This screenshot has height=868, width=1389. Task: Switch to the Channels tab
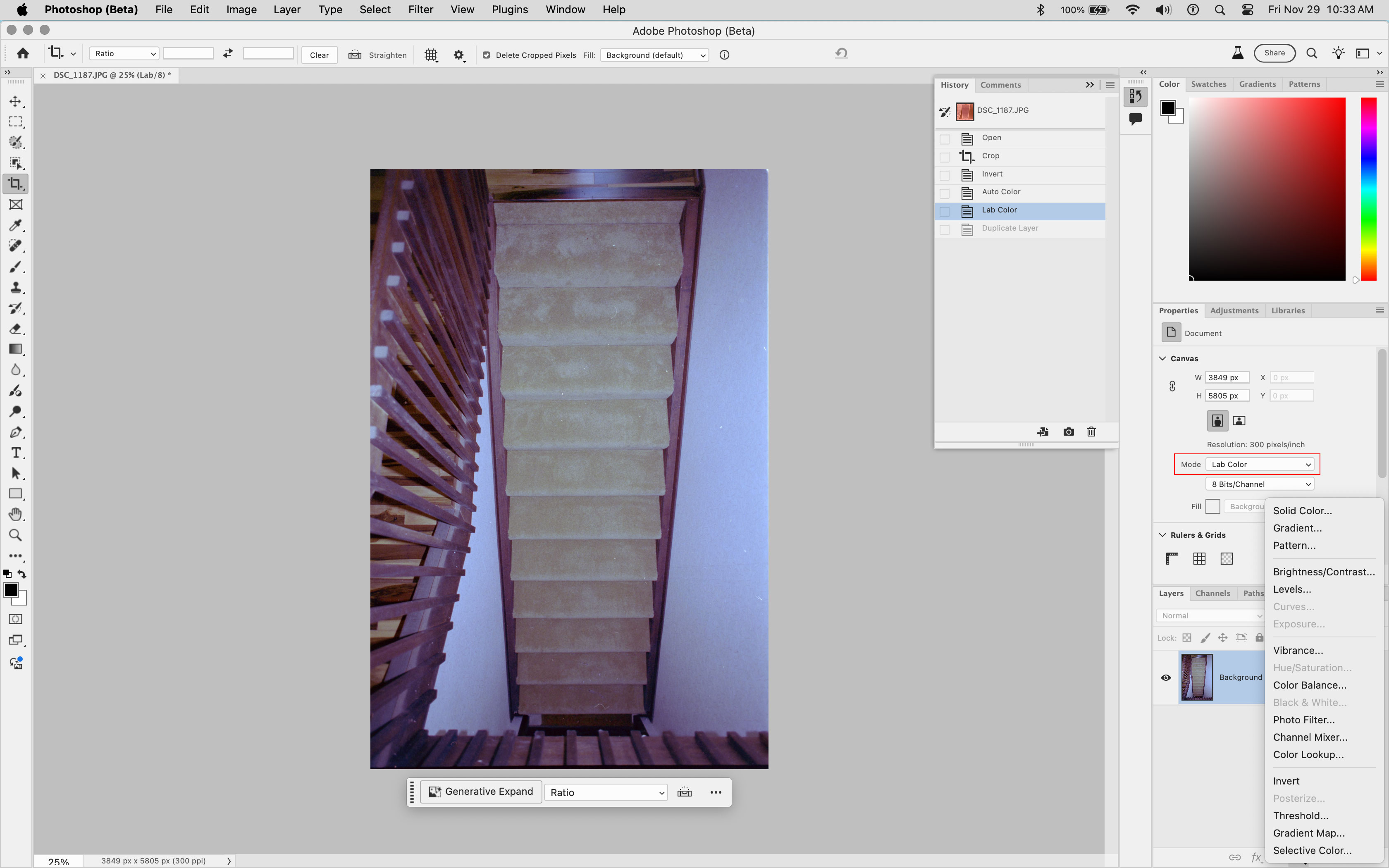1213,593
